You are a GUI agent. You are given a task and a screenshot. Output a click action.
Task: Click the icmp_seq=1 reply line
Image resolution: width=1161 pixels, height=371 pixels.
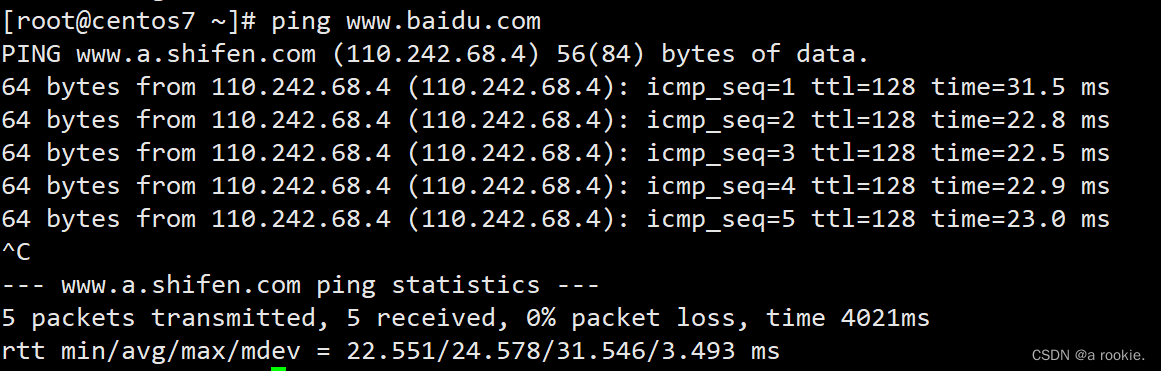(x=555, y=88)
